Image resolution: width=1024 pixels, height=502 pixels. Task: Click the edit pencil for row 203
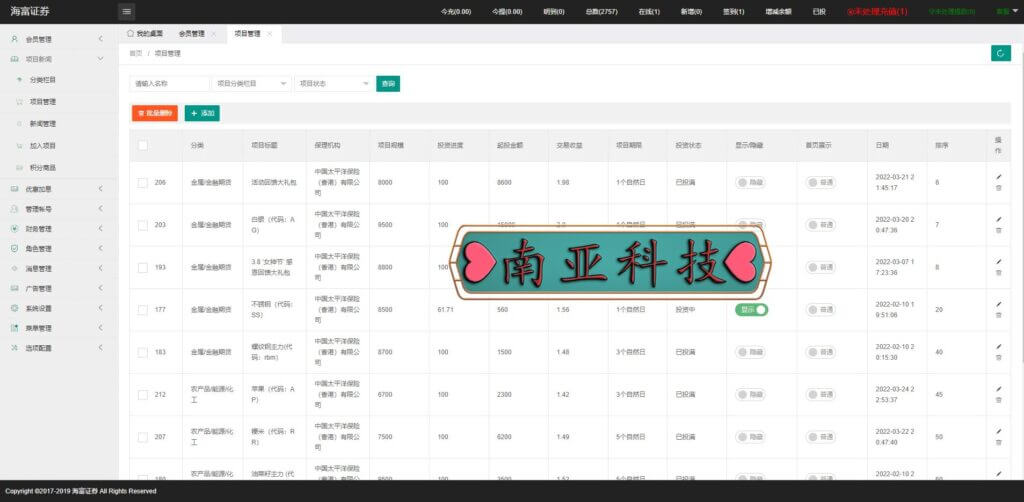998,219
